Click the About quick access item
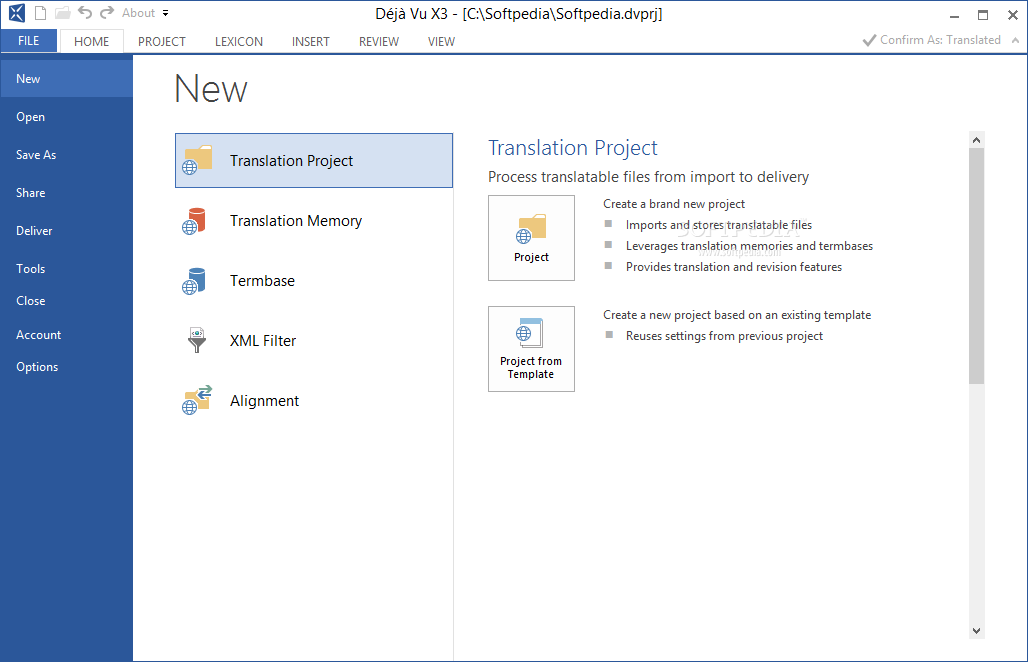 138,13
